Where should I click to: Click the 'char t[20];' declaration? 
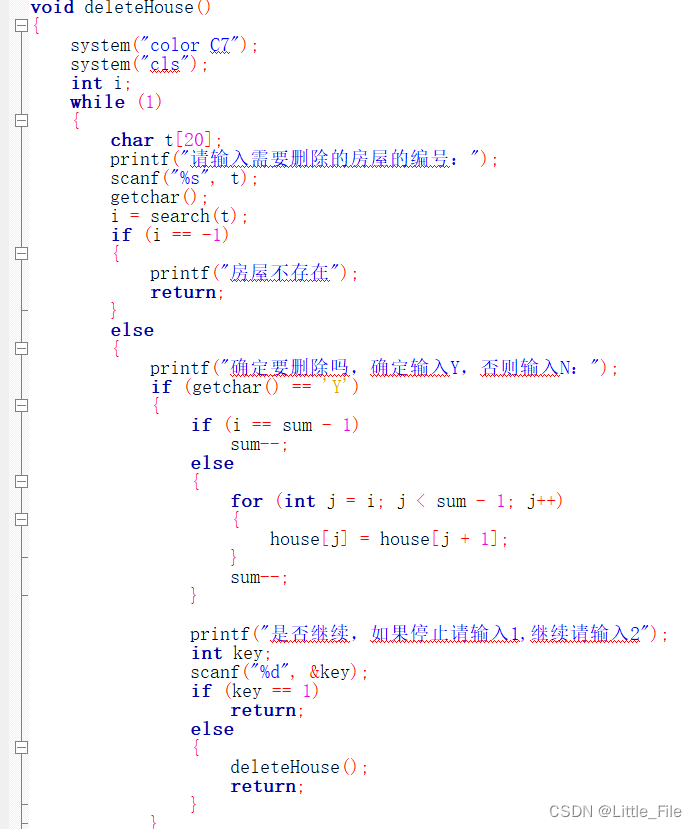[x=166, y=140]
